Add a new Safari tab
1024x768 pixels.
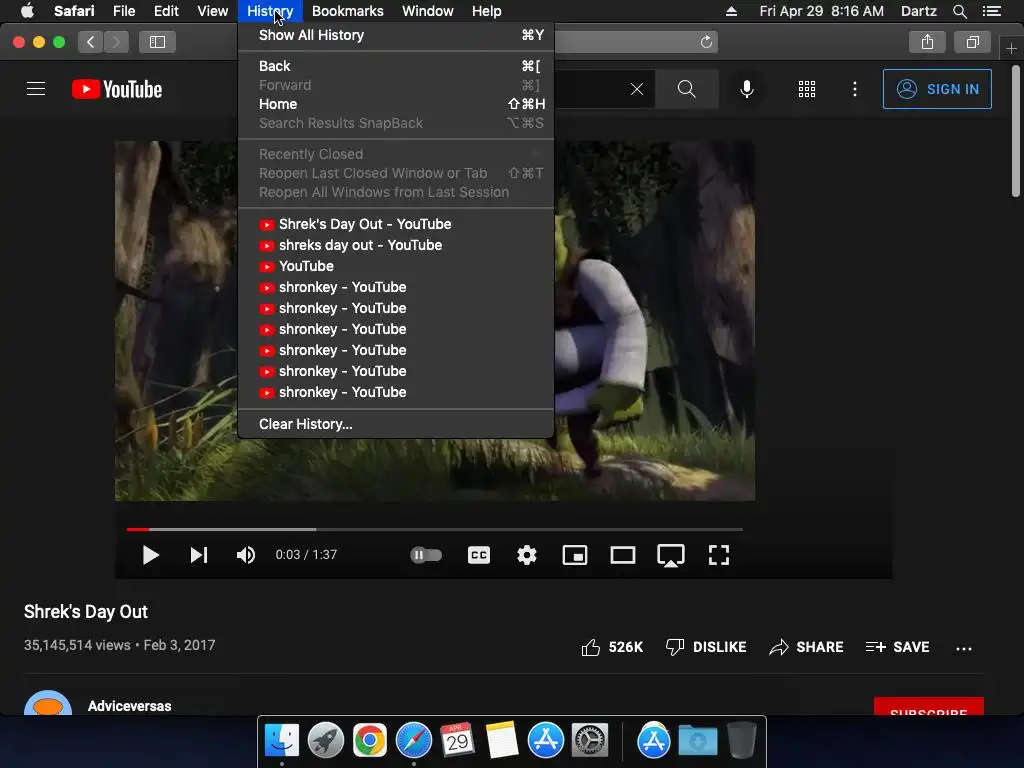click(x=1011, y=48)
